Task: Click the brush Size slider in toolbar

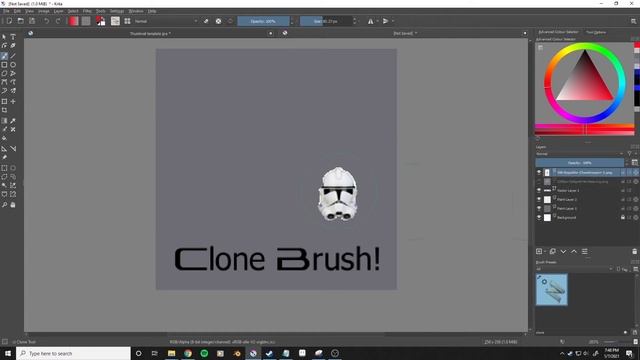Action: pyautogui.click(x=326, y=21)
